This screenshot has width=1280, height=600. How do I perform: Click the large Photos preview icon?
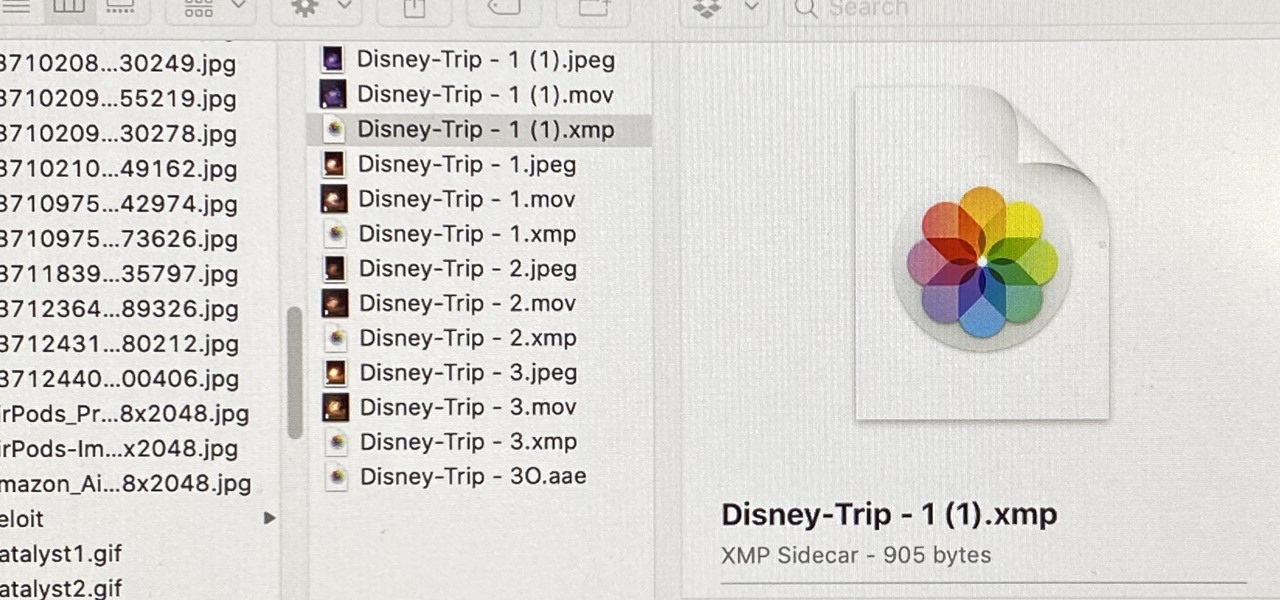[982, 254]
